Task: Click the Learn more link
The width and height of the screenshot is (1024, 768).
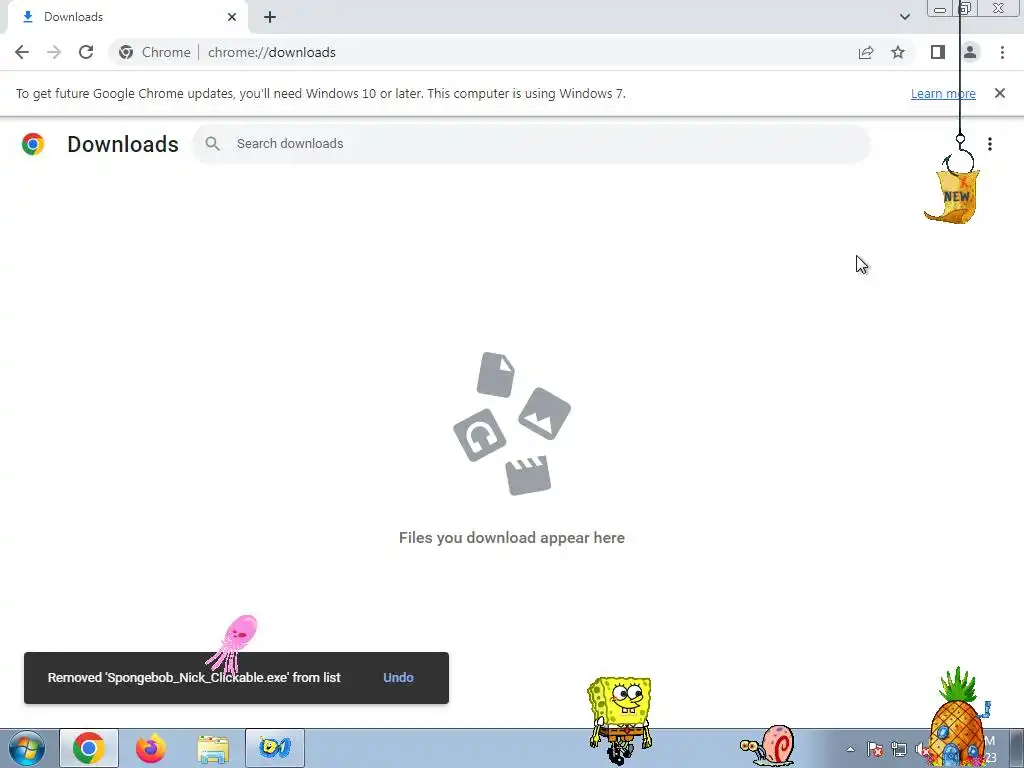Action: point(943,93)
